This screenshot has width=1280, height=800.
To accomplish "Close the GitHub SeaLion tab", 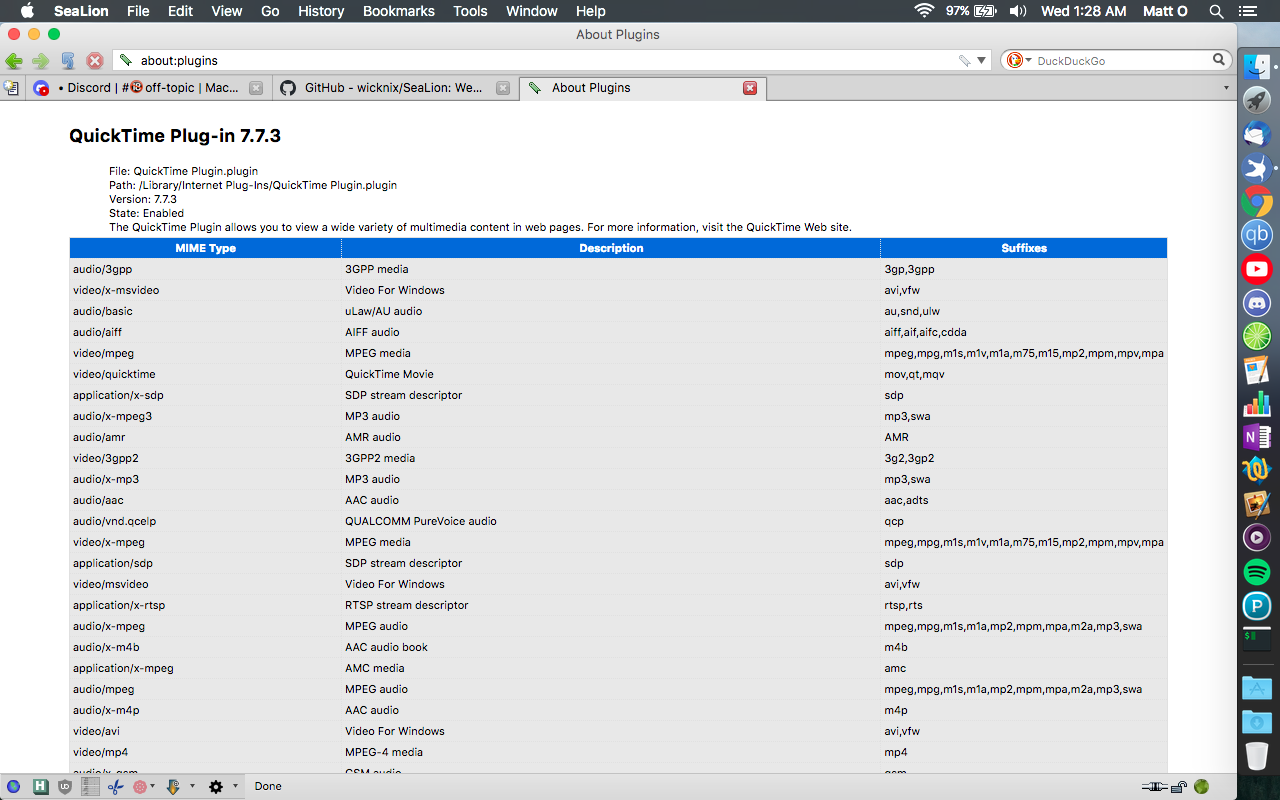I will (x=503, y=88).
